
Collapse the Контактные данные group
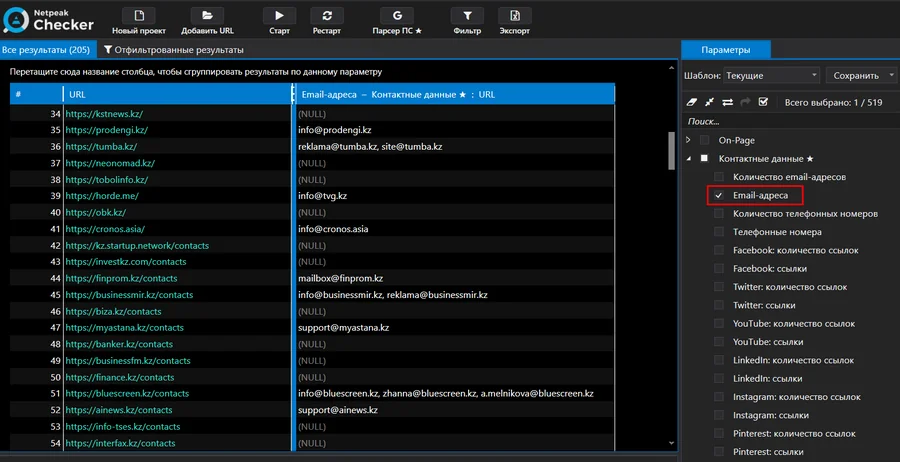pyautogui.click(x=689, y=159)
